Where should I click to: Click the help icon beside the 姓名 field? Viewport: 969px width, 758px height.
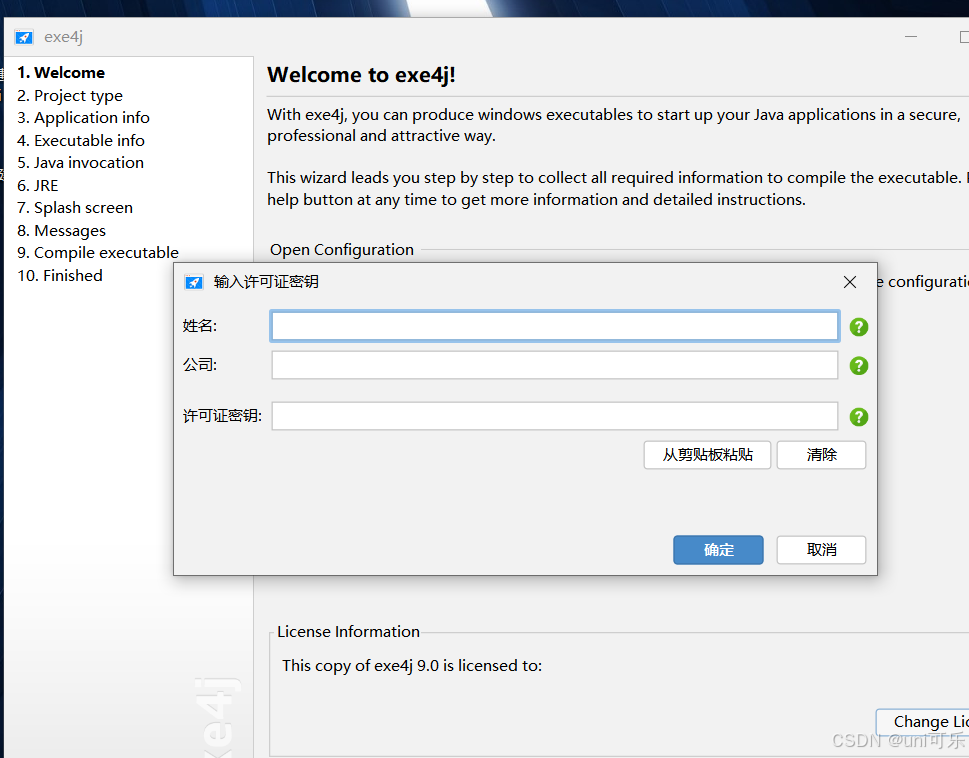coord(858,327)
